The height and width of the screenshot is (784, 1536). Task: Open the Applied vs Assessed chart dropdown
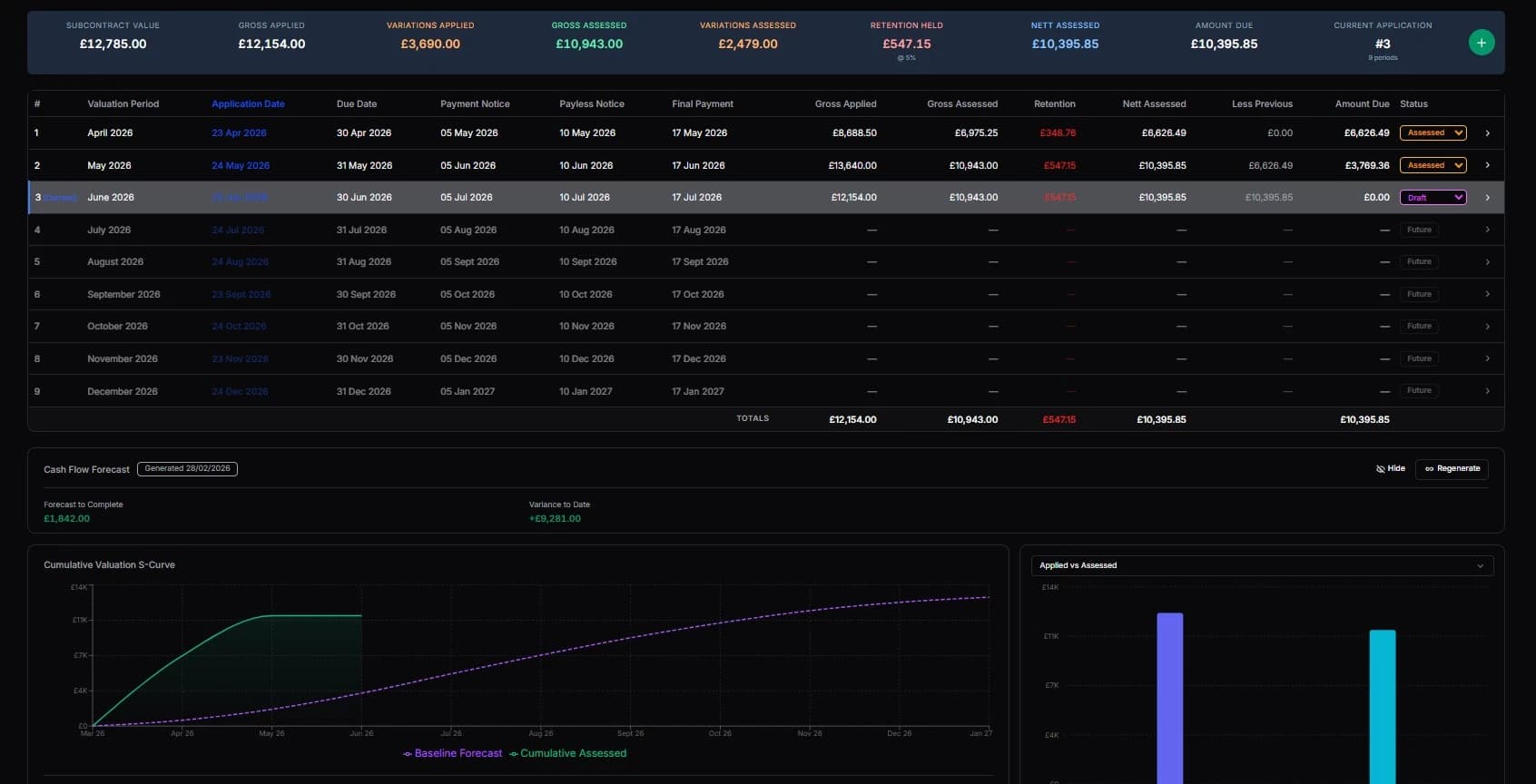(x=1262, y=565)
